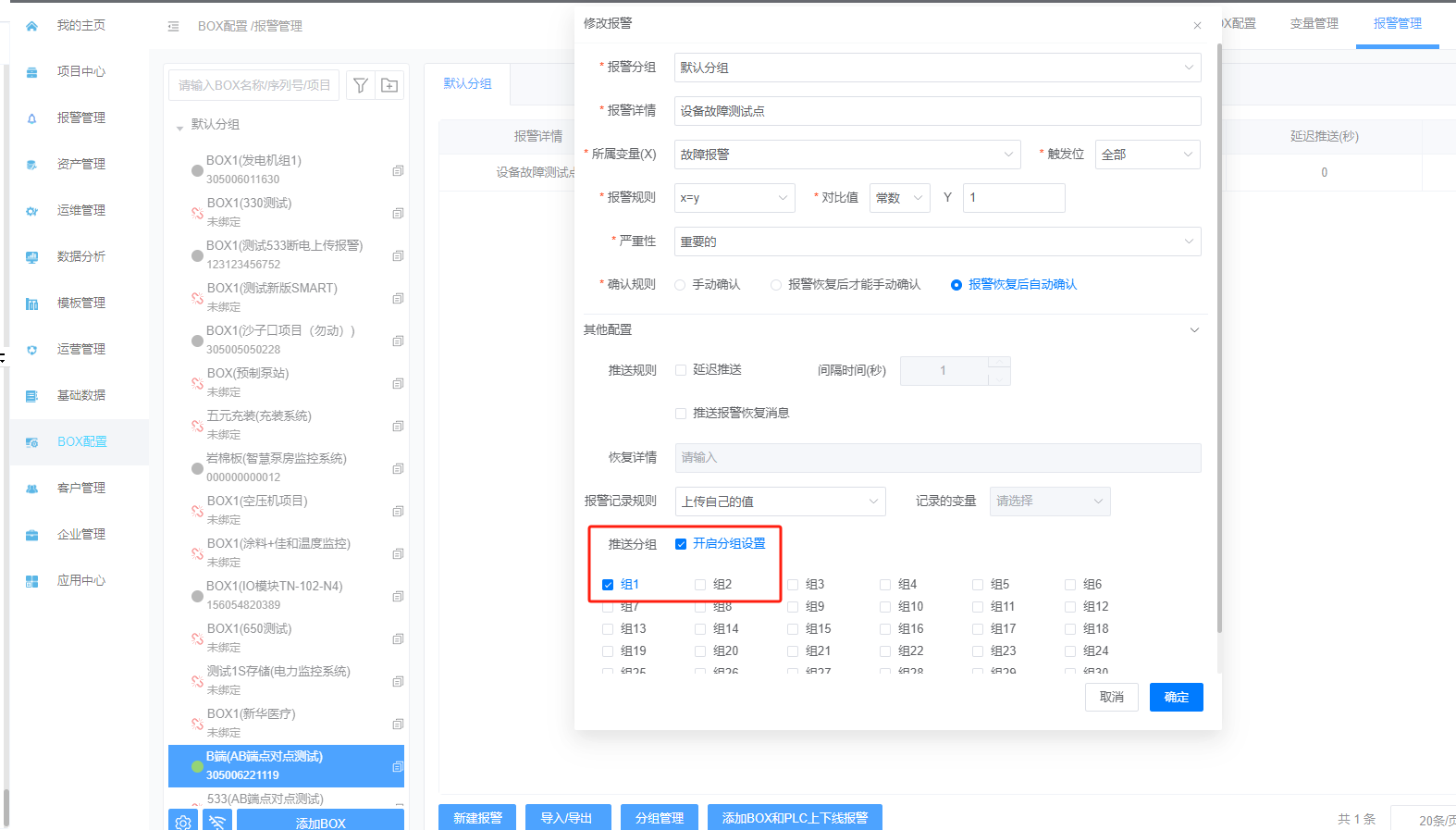Click the settings gear button at panel bottom
Viewport: 1456px width, 830px height.
(183, 822)
